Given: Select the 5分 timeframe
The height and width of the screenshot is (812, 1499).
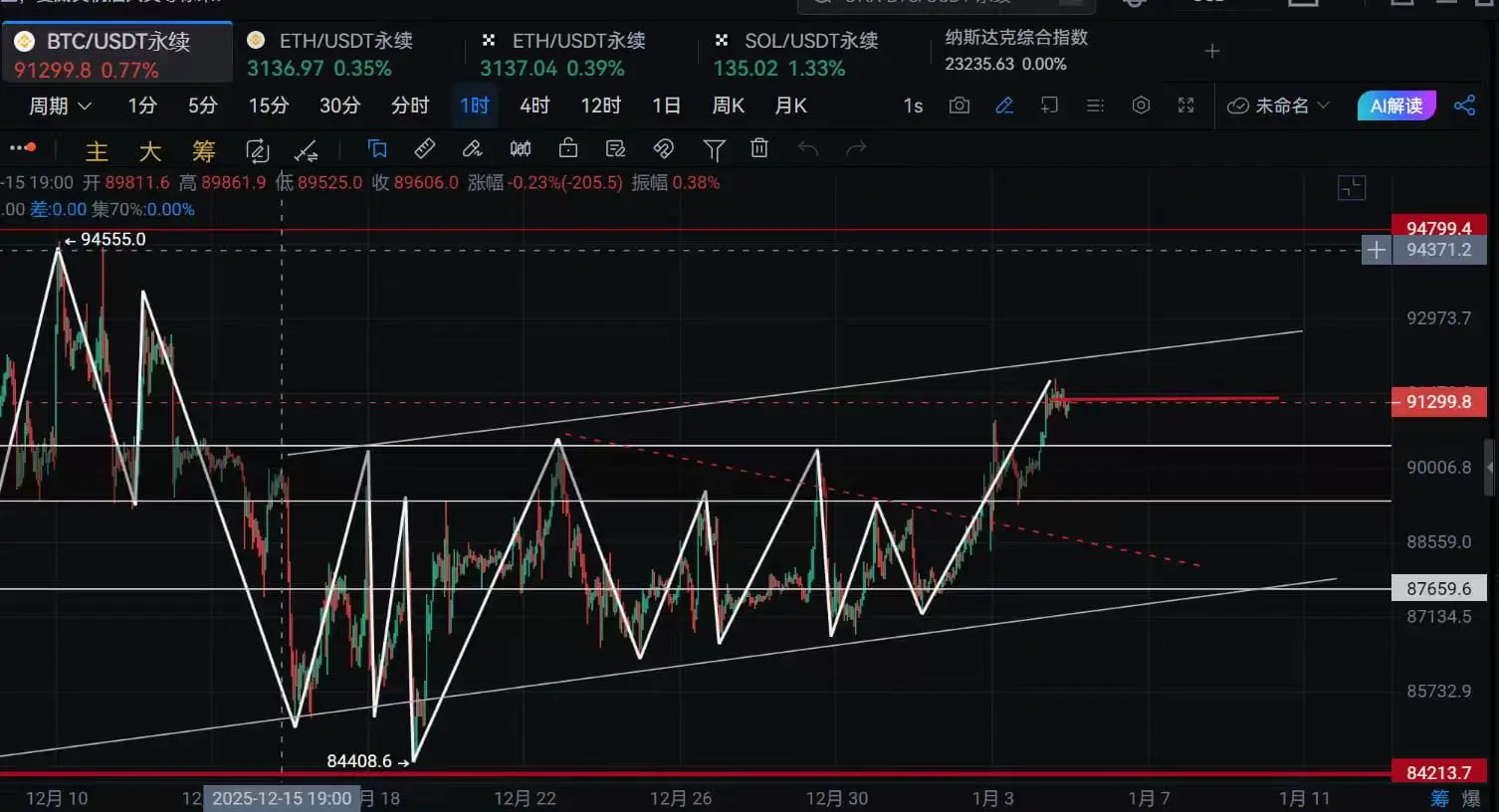Looking at the screenshot, I should [x=203, y=105].
